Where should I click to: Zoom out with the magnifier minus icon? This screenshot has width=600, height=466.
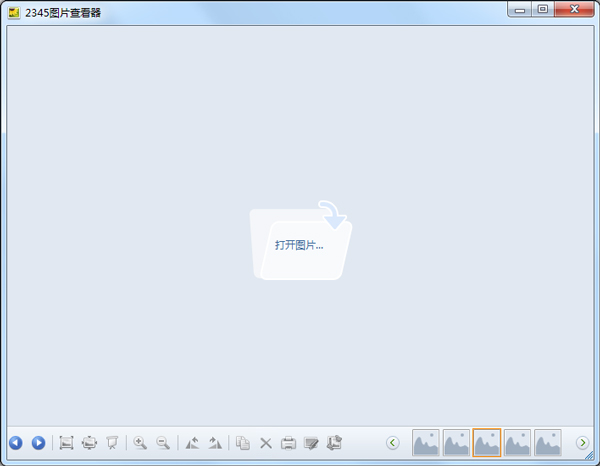click(162, 442)
